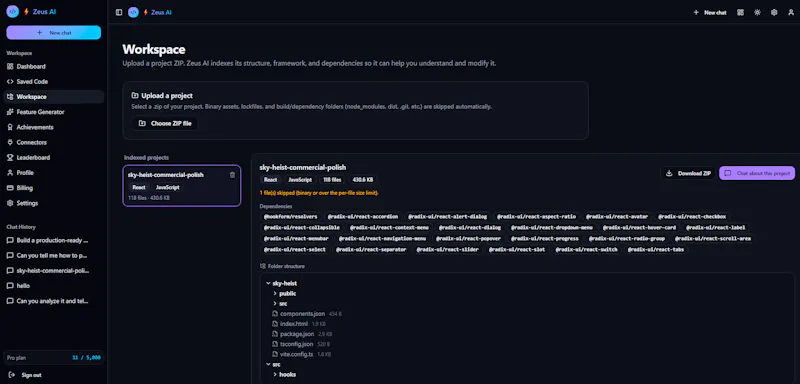Click the @radix-ui/react-tabs dependency tag
The width and height of the screenshot is (800, 384).
point(656,250)
